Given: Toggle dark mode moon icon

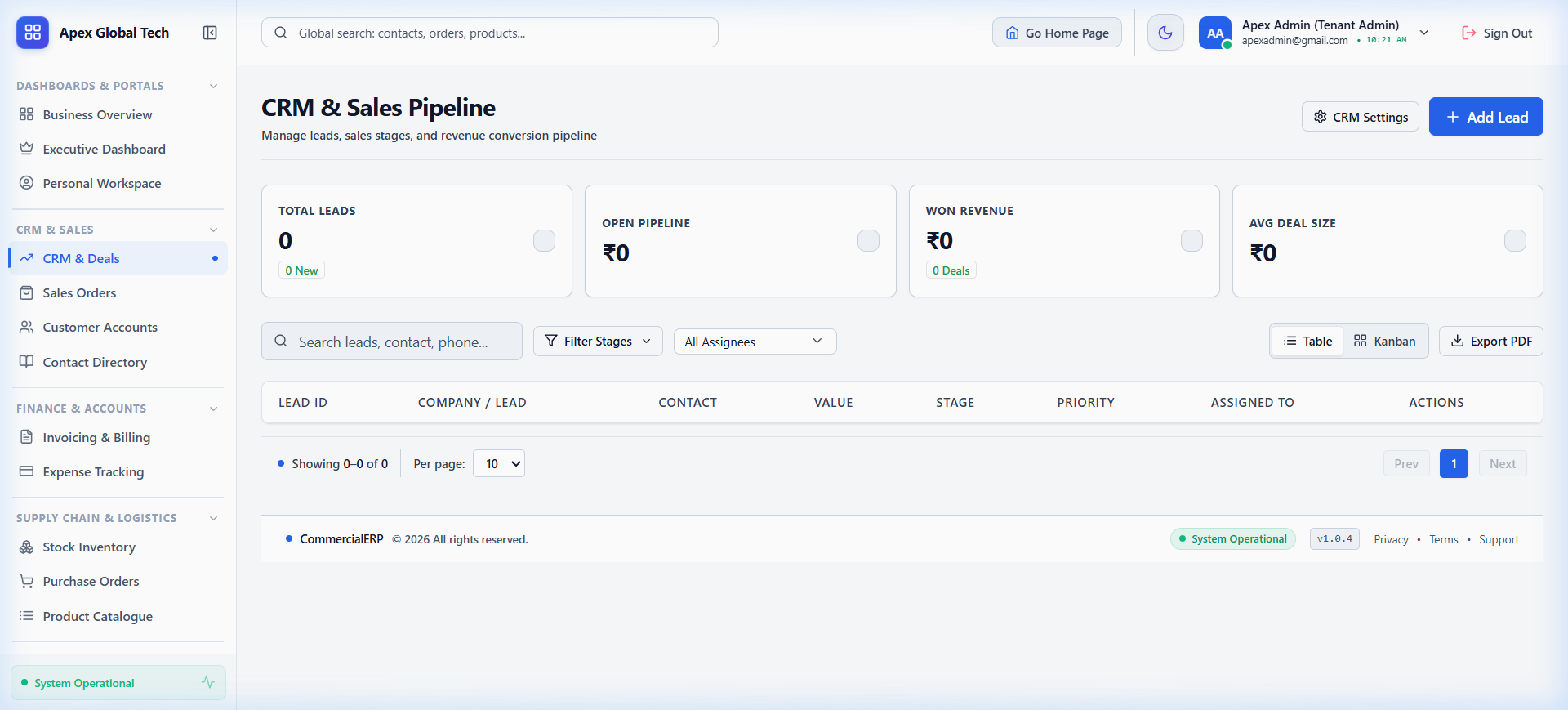Looking at the screenshot, I should tap(1165, 33).
